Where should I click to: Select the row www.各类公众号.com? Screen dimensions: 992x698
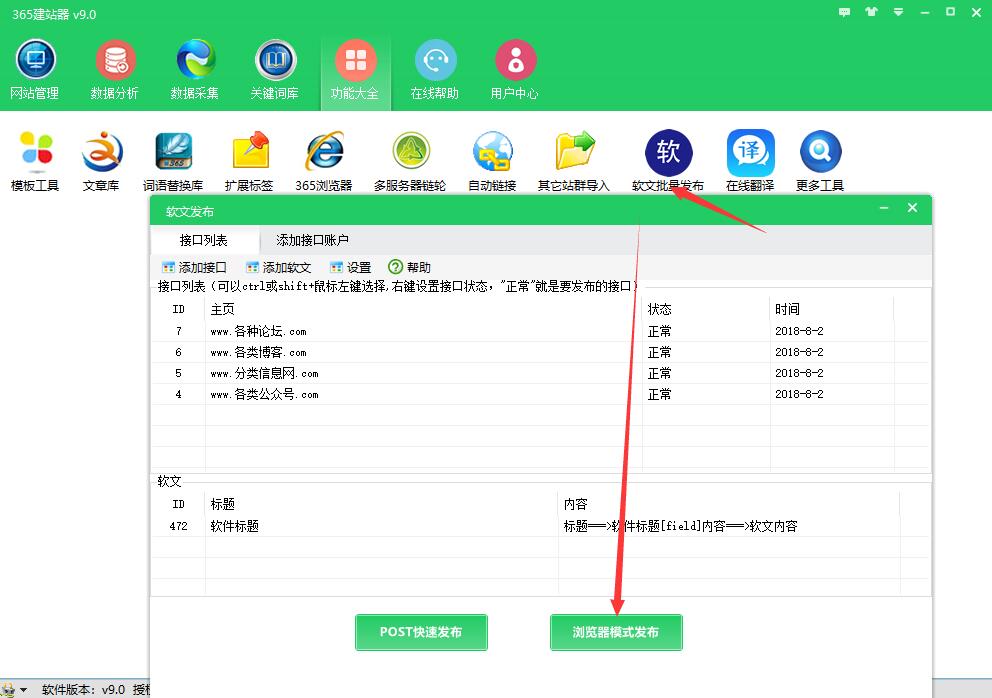(x=540, y=394)
